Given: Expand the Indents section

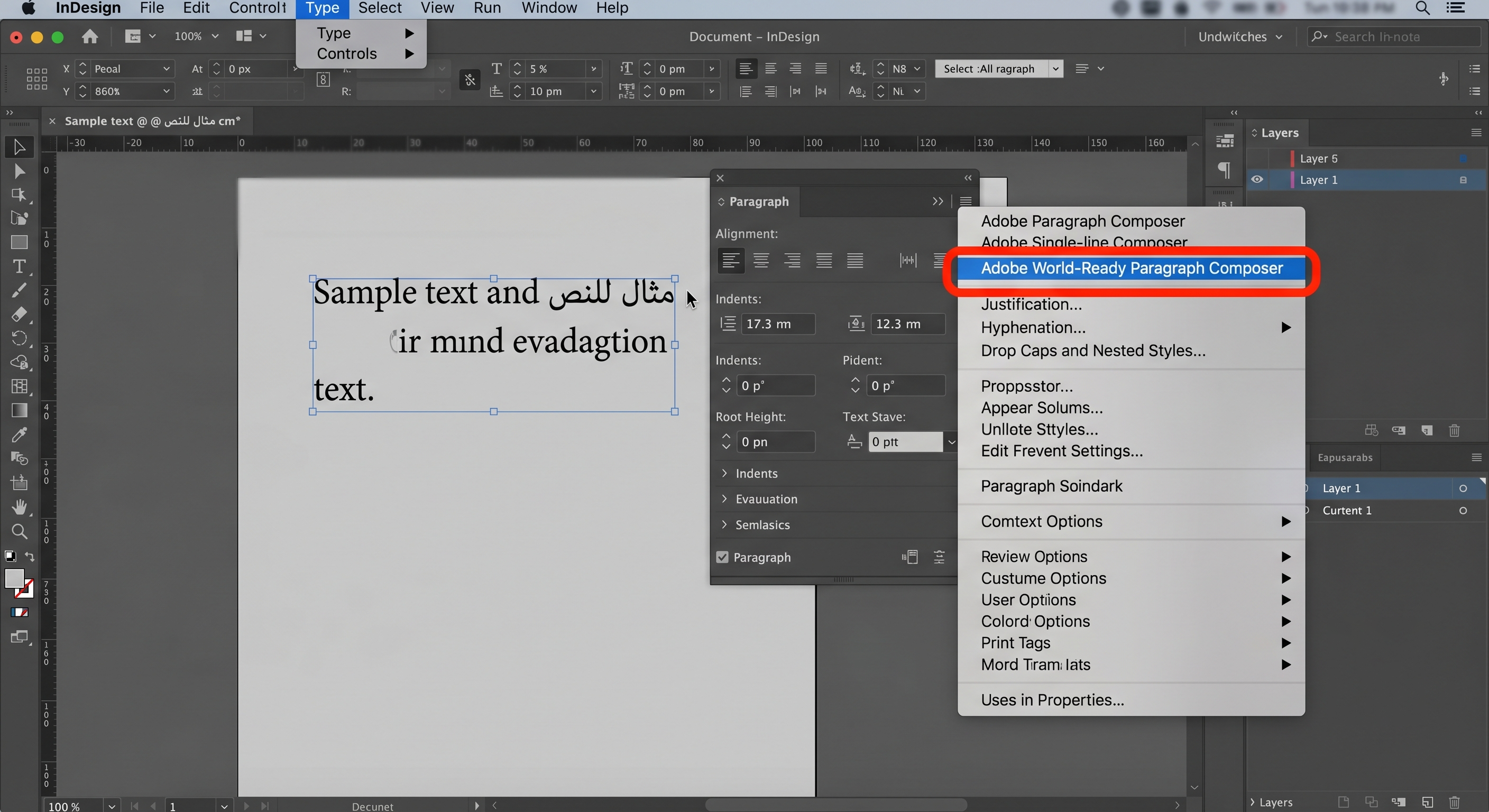Looking at the screenshot, I should click(x=724, y=473).
